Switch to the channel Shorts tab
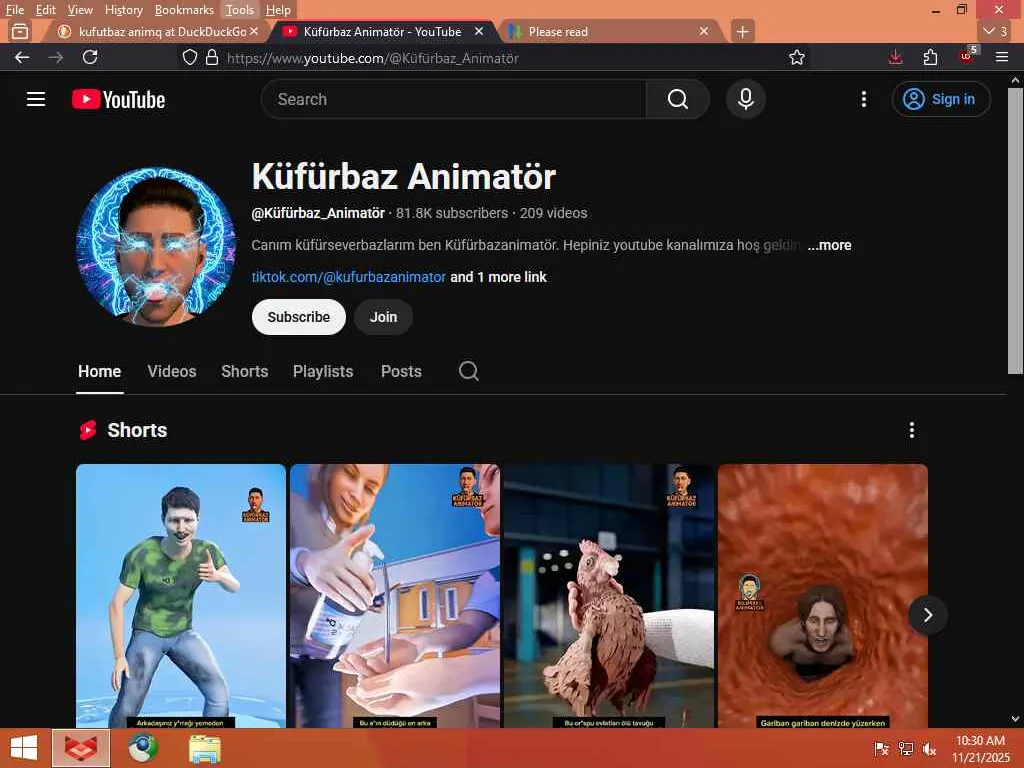 tap(245, 372)
